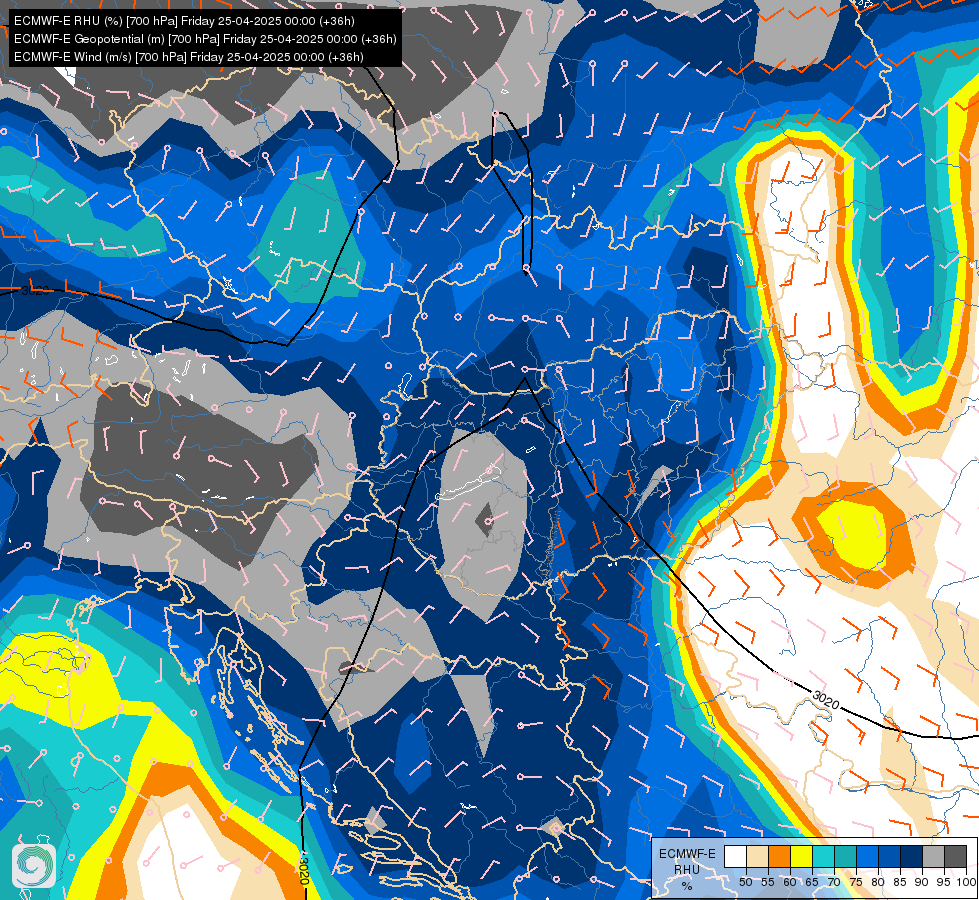The width and height of the screenshot is (979, 900).
Task: Pick the beige 50–55 legend swatch
Action: (x=757, y=856)
